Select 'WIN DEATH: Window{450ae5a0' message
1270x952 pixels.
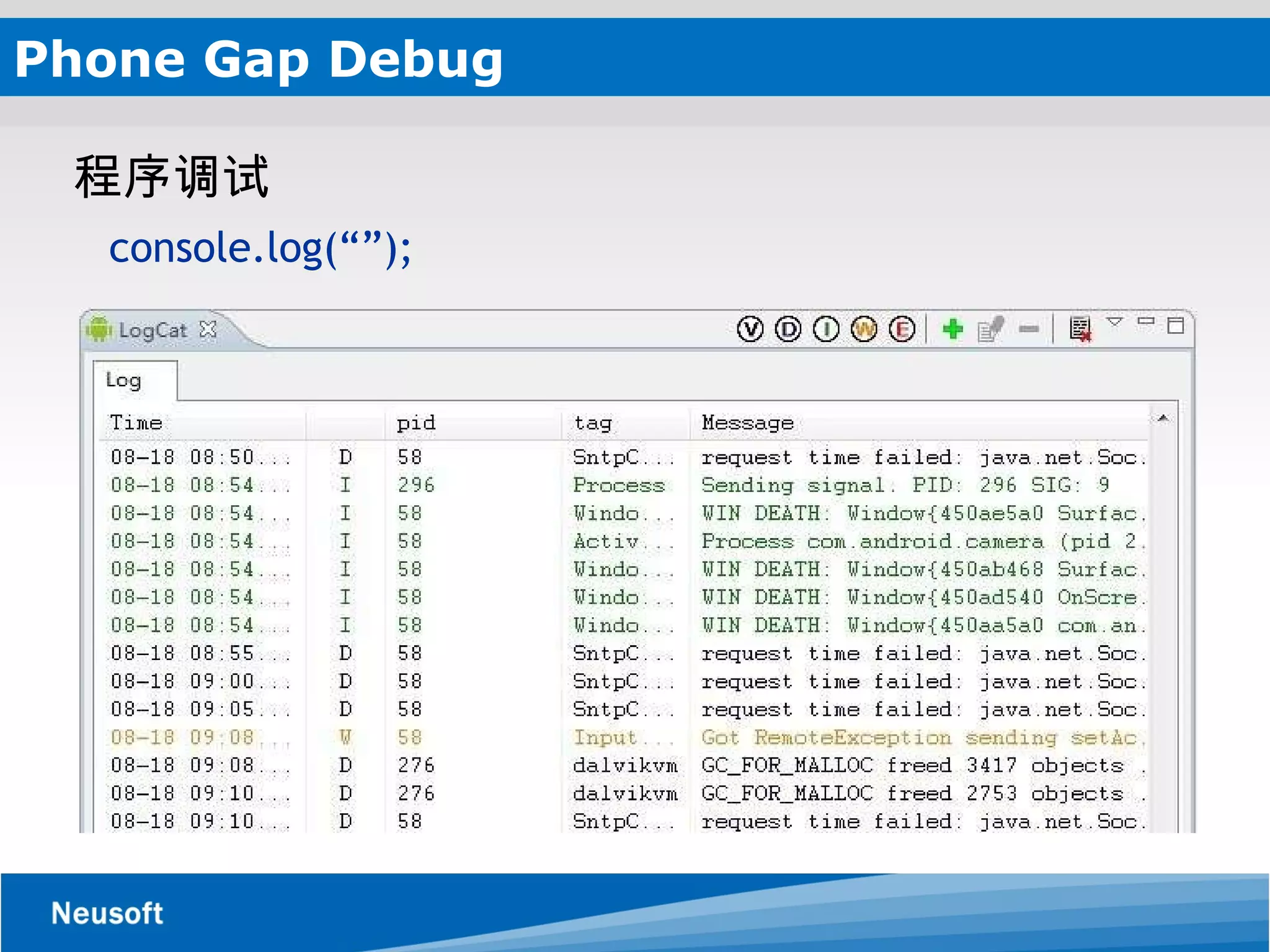(x=924, y=513)
